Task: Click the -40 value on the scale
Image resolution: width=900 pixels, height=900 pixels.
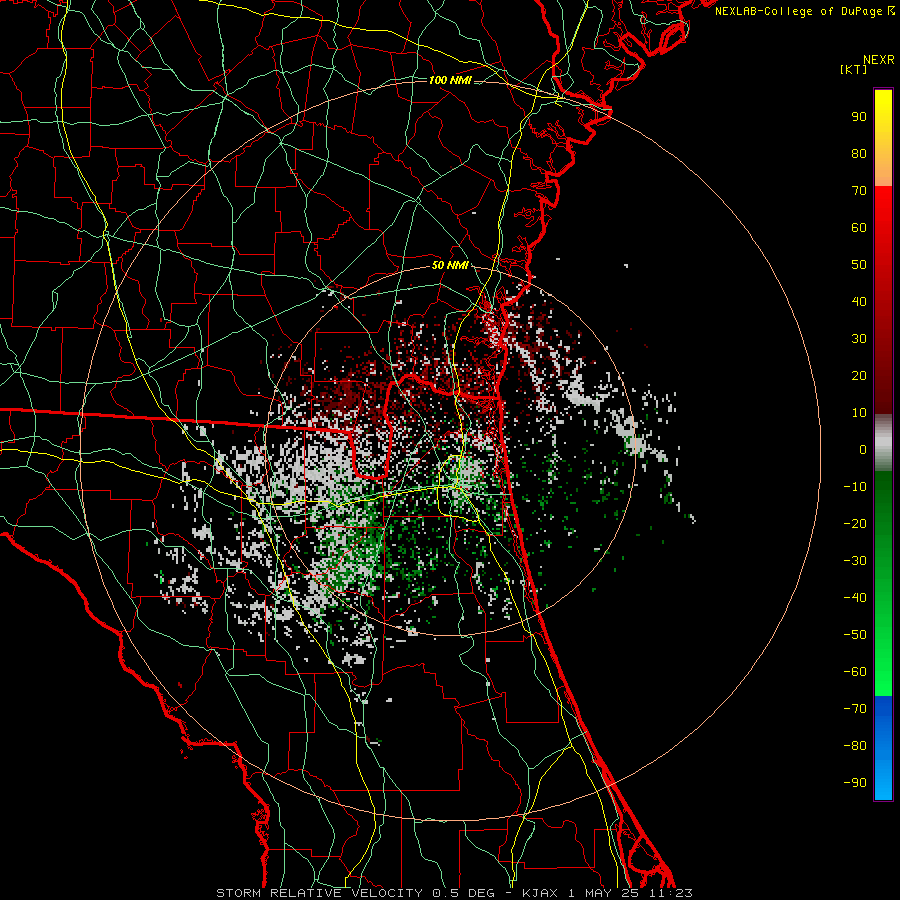Action: coord(855,598)
